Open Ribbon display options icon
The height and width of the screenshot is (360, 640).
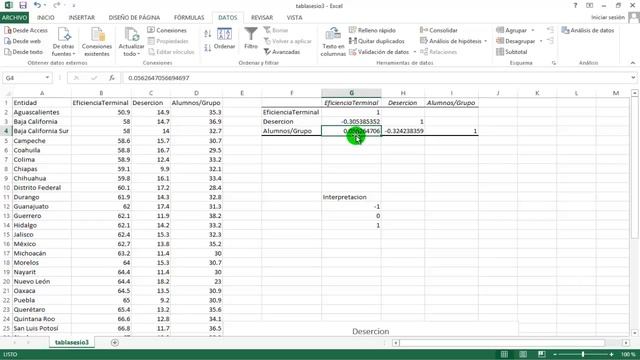[x=589, y=5]
